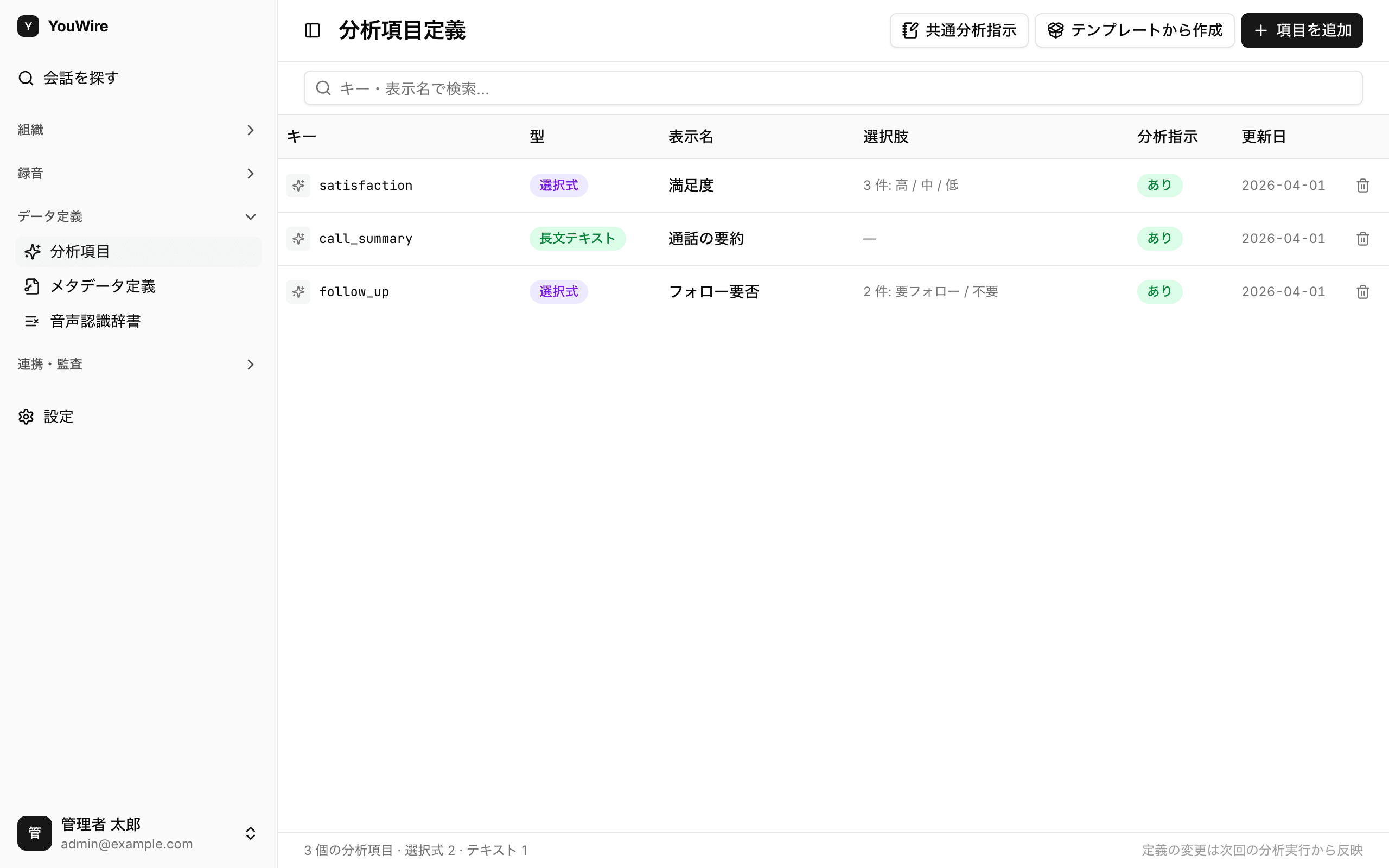Click the 長文テキスト type badge
The image size is (1389, 868).
(x=577, y=239)
